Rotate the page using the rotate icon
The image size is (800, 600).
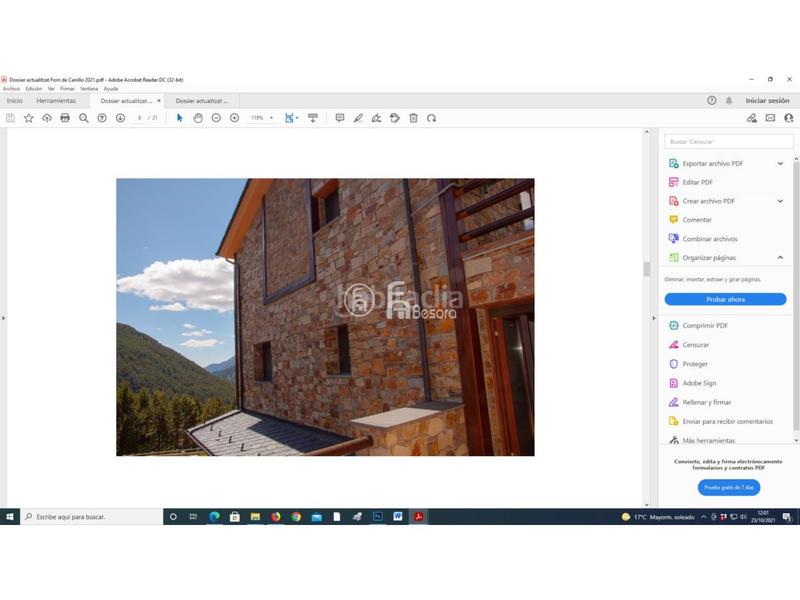click(431, 118)
